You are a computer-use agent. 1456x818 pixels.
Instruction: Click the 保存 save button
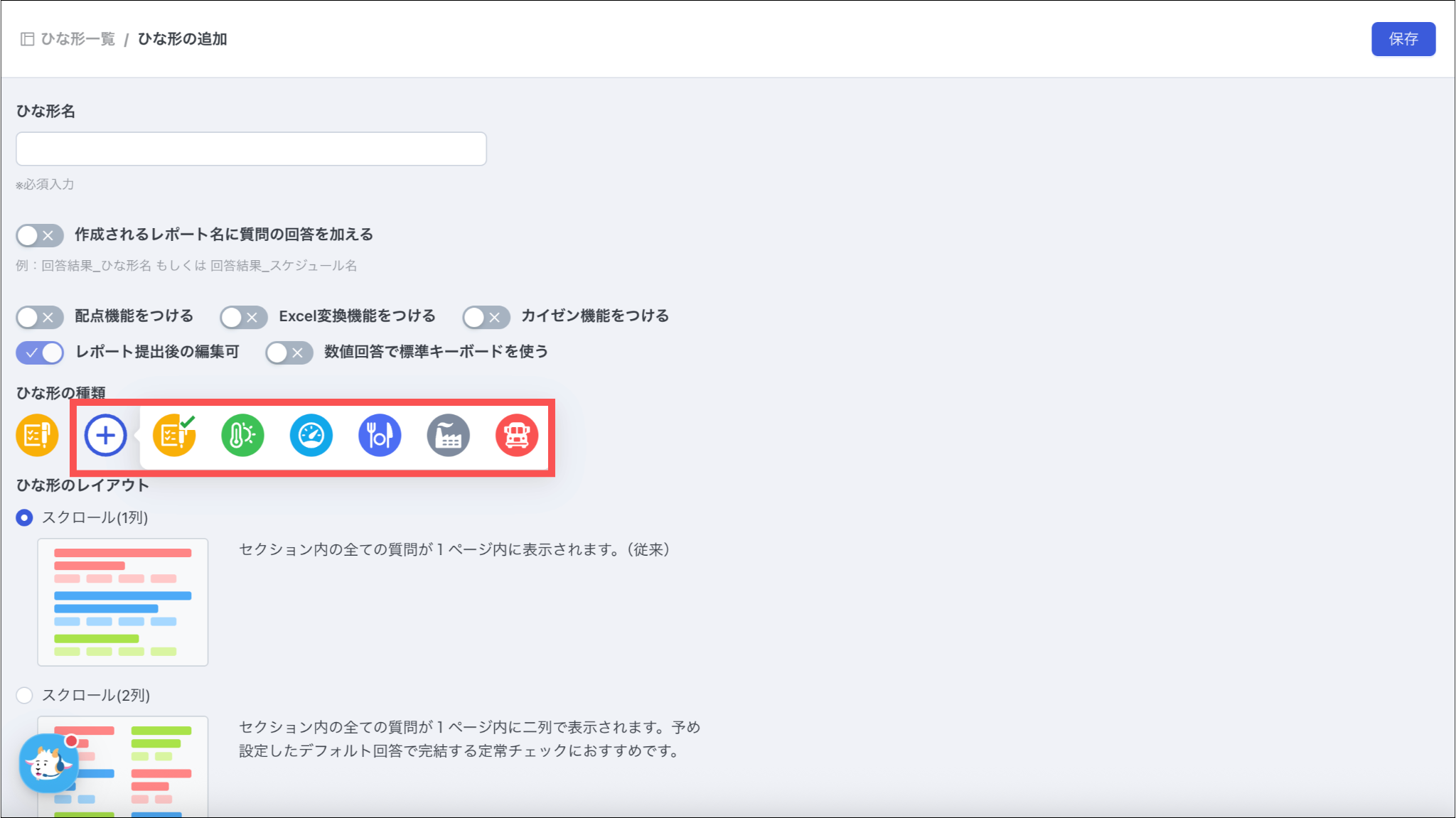click(x=1403, y=39)
